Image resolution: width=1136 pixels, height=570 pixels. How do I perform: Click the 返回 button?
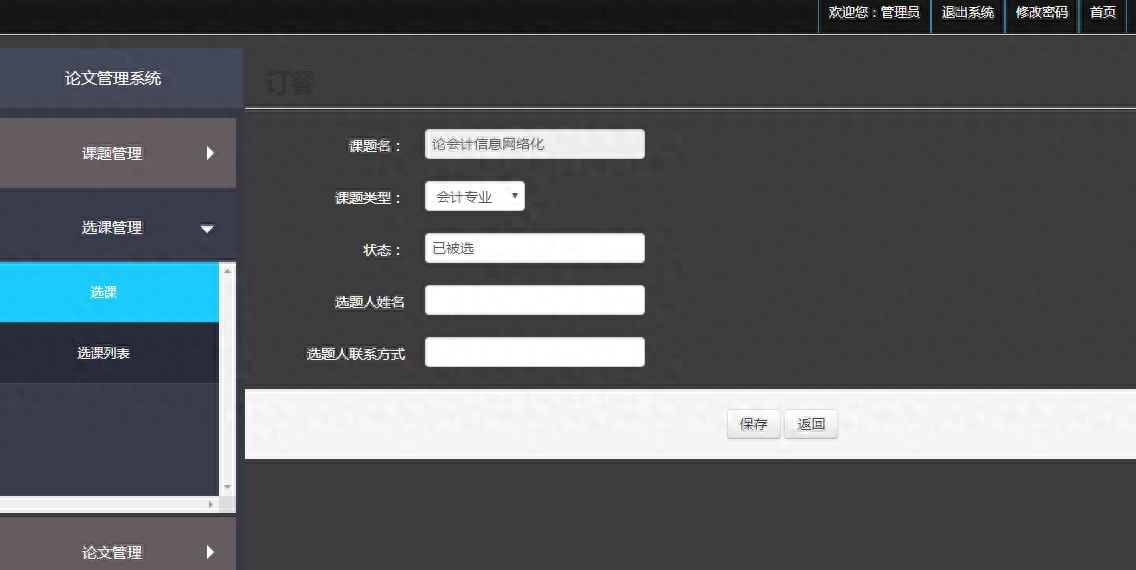point(811,424)
